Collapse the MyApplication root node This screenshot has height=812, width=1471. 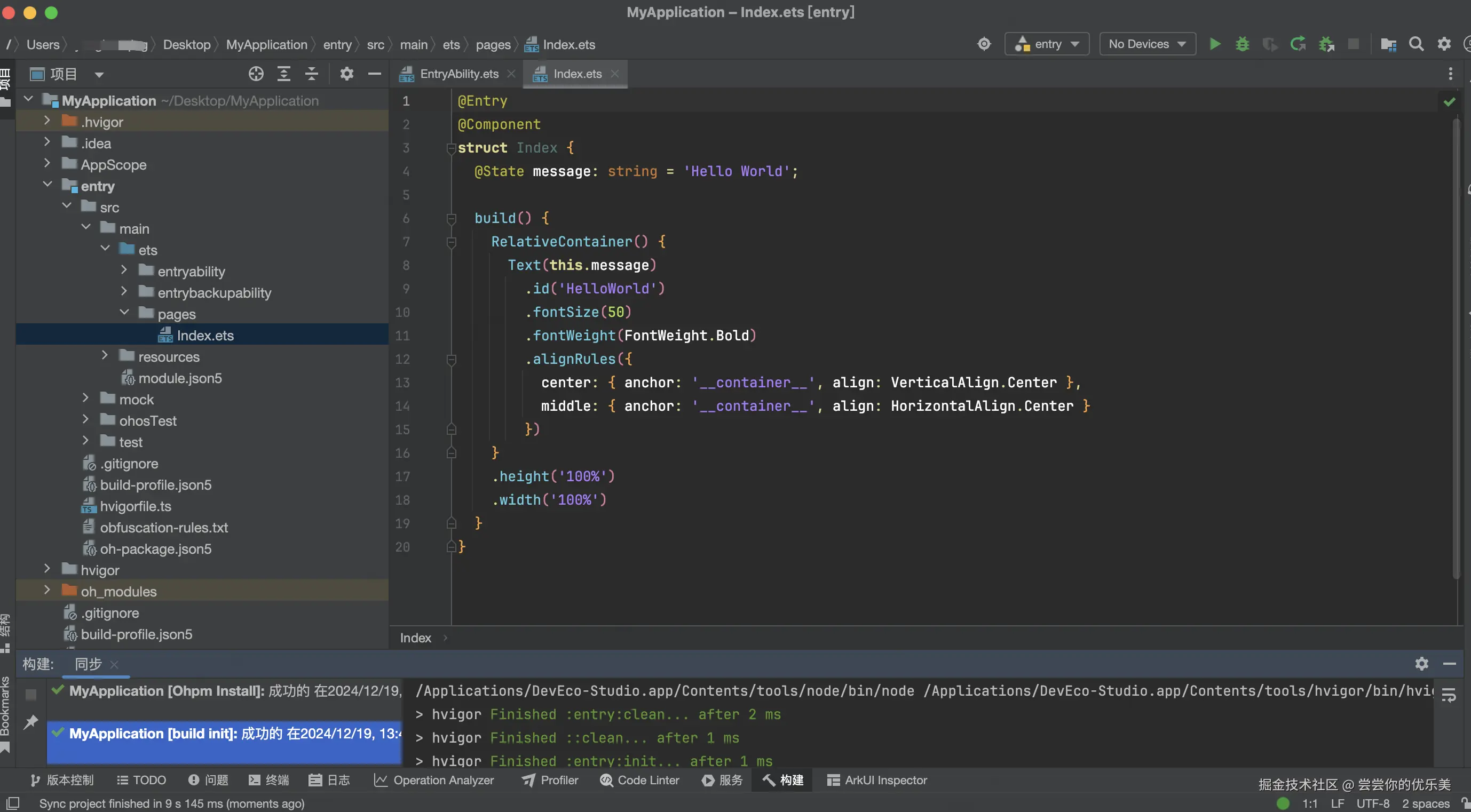tap(28, 99)
